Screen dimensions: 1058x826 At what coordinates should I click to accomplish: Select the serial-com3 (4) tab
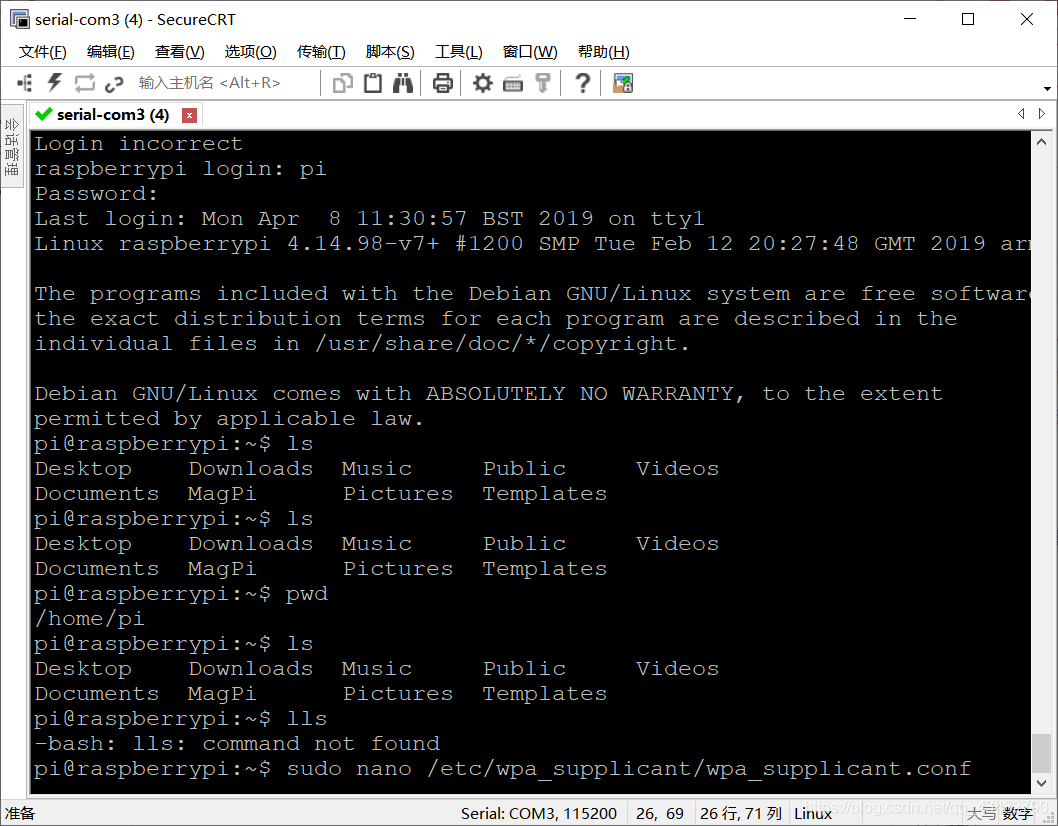coord(113,115)
